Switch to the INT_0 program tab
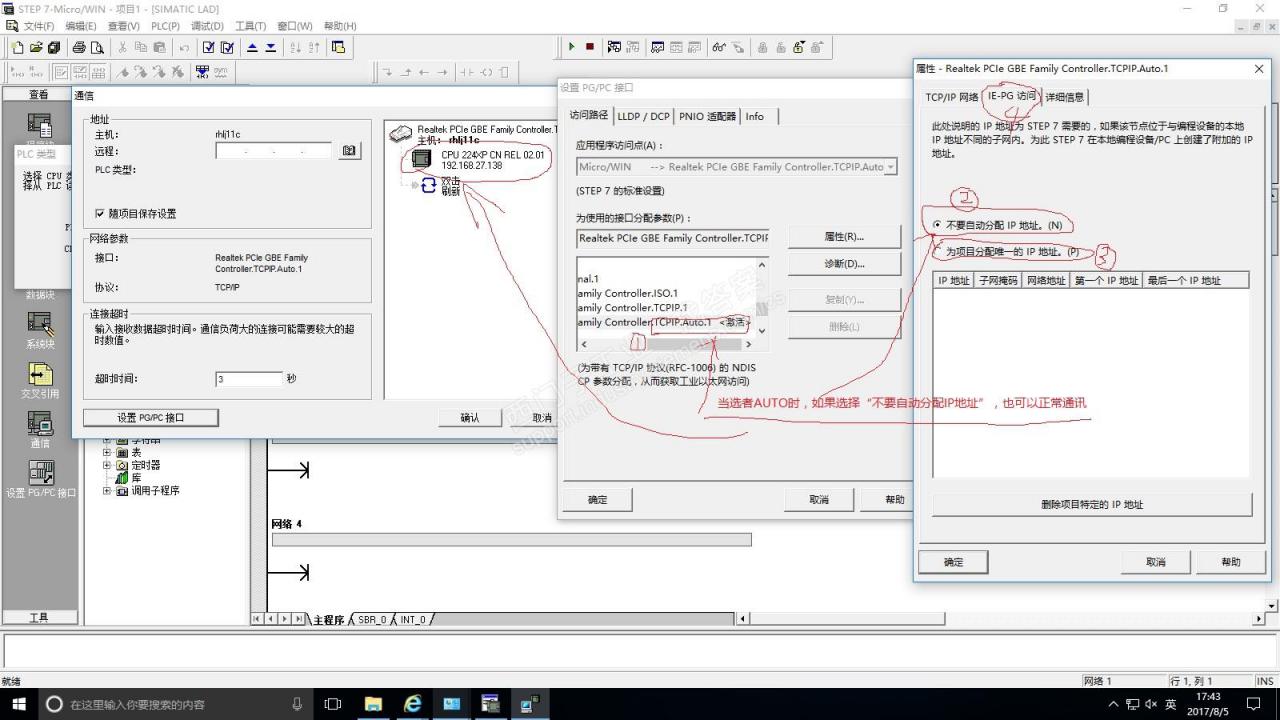The width and height of the screenshot is (1280, 720). tap(413, 620)
